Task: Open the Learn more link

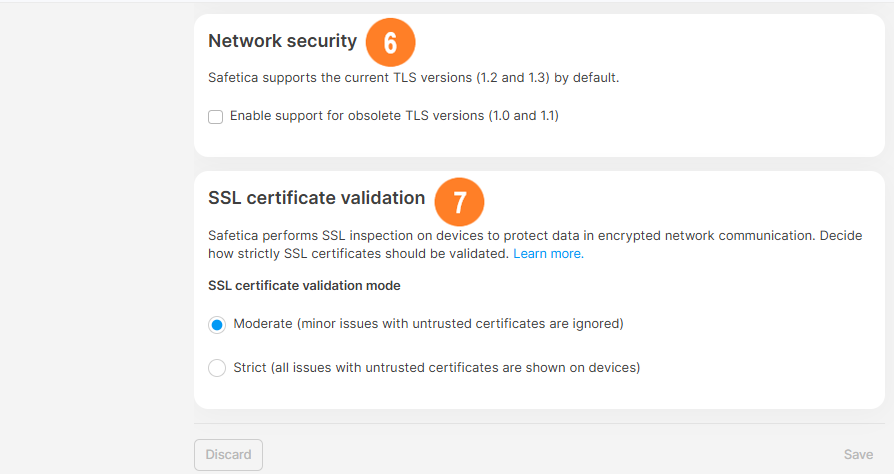Action: (x=548, y=254)
